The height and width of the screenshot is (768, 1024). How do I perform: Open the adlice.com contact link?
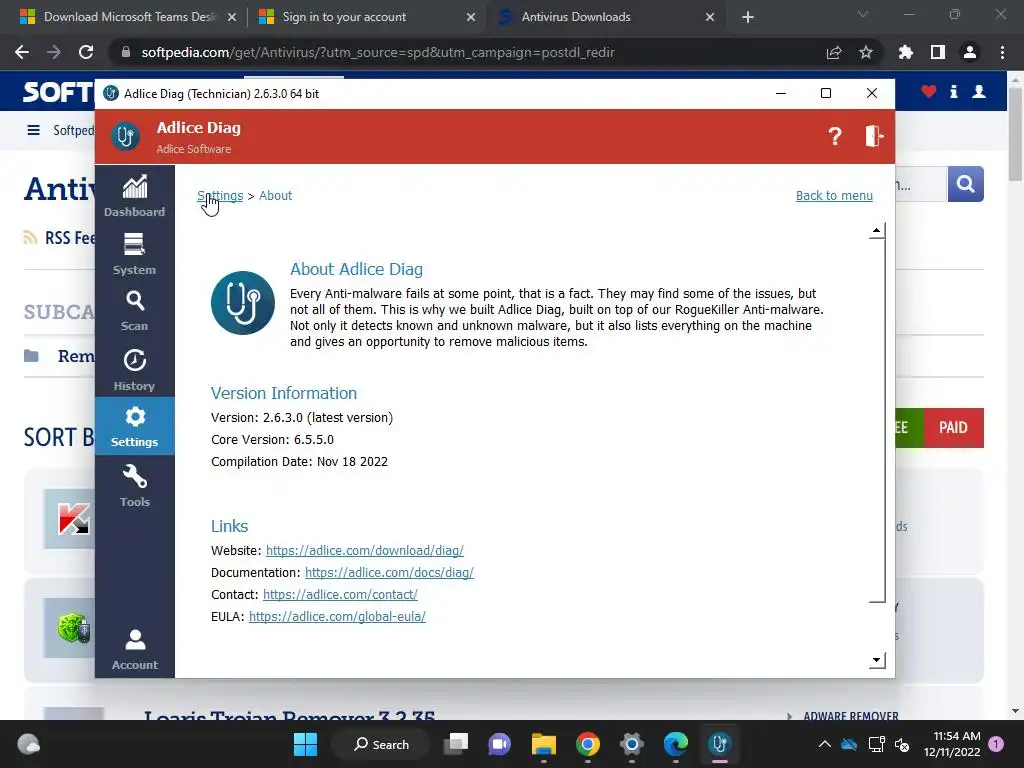pyautogui.click(x=340, y=595)
